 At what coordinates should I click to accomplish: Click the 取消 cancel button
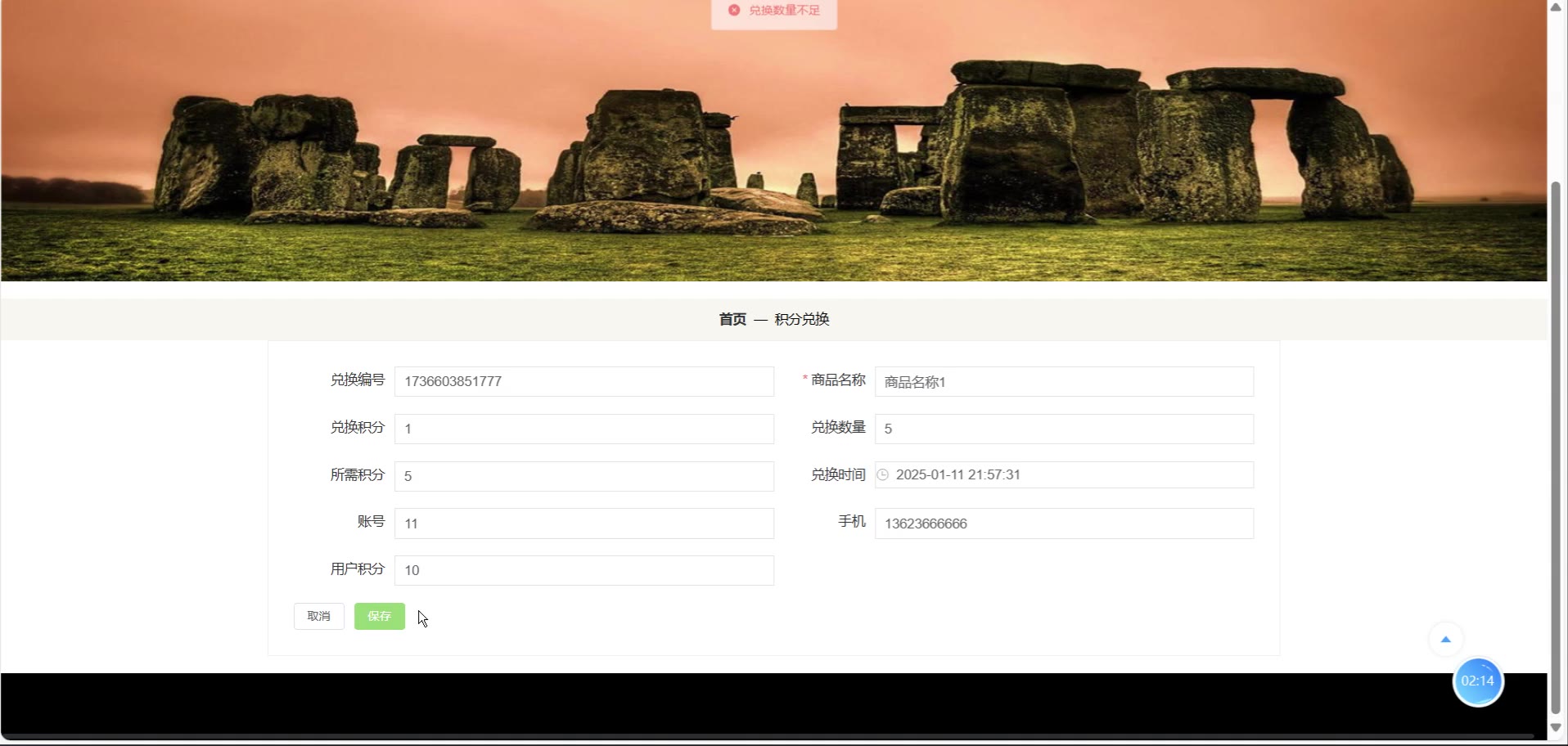pyautogui.click(x=319, y=616)
